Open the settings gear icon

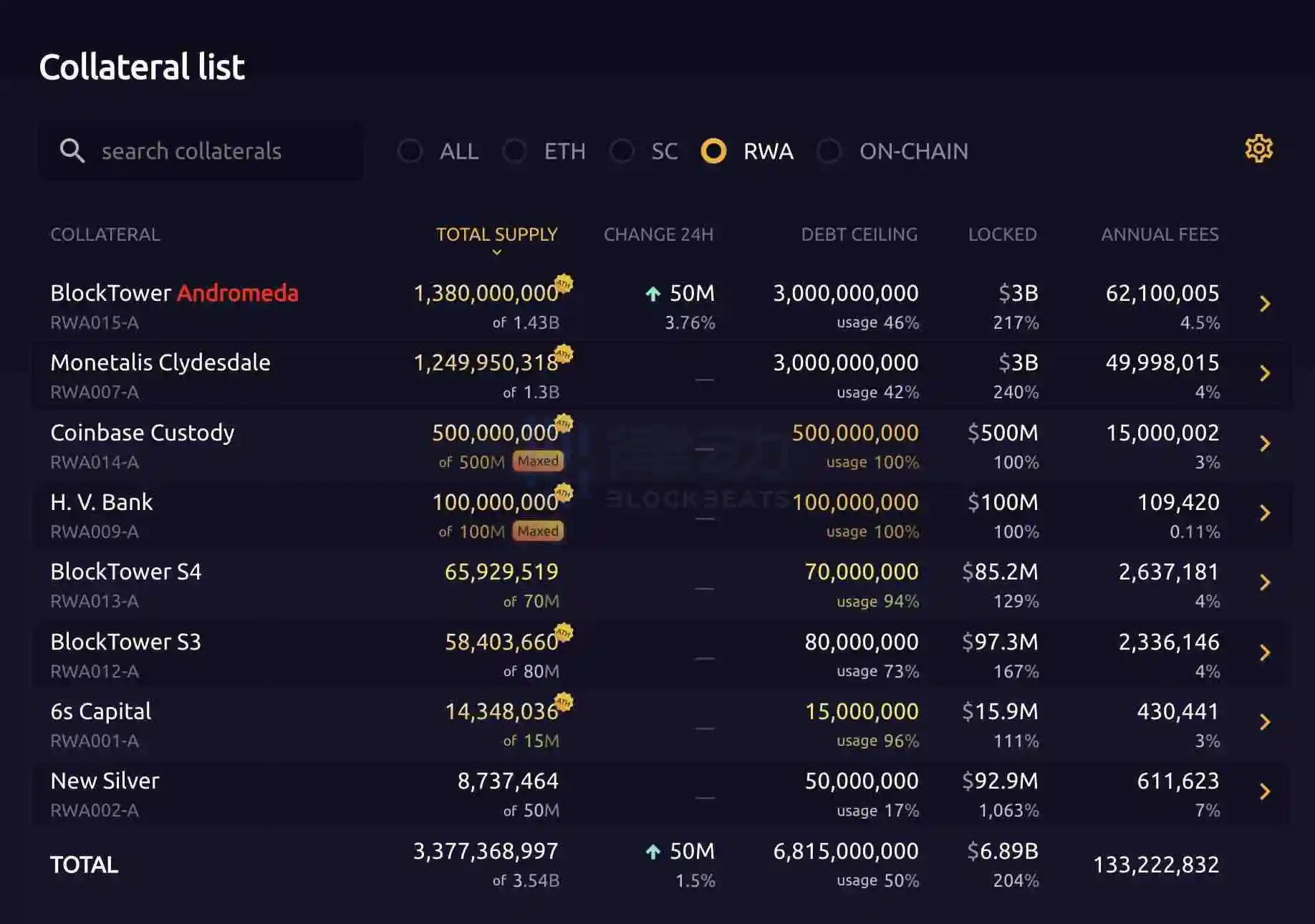[x=1258, y=149]
